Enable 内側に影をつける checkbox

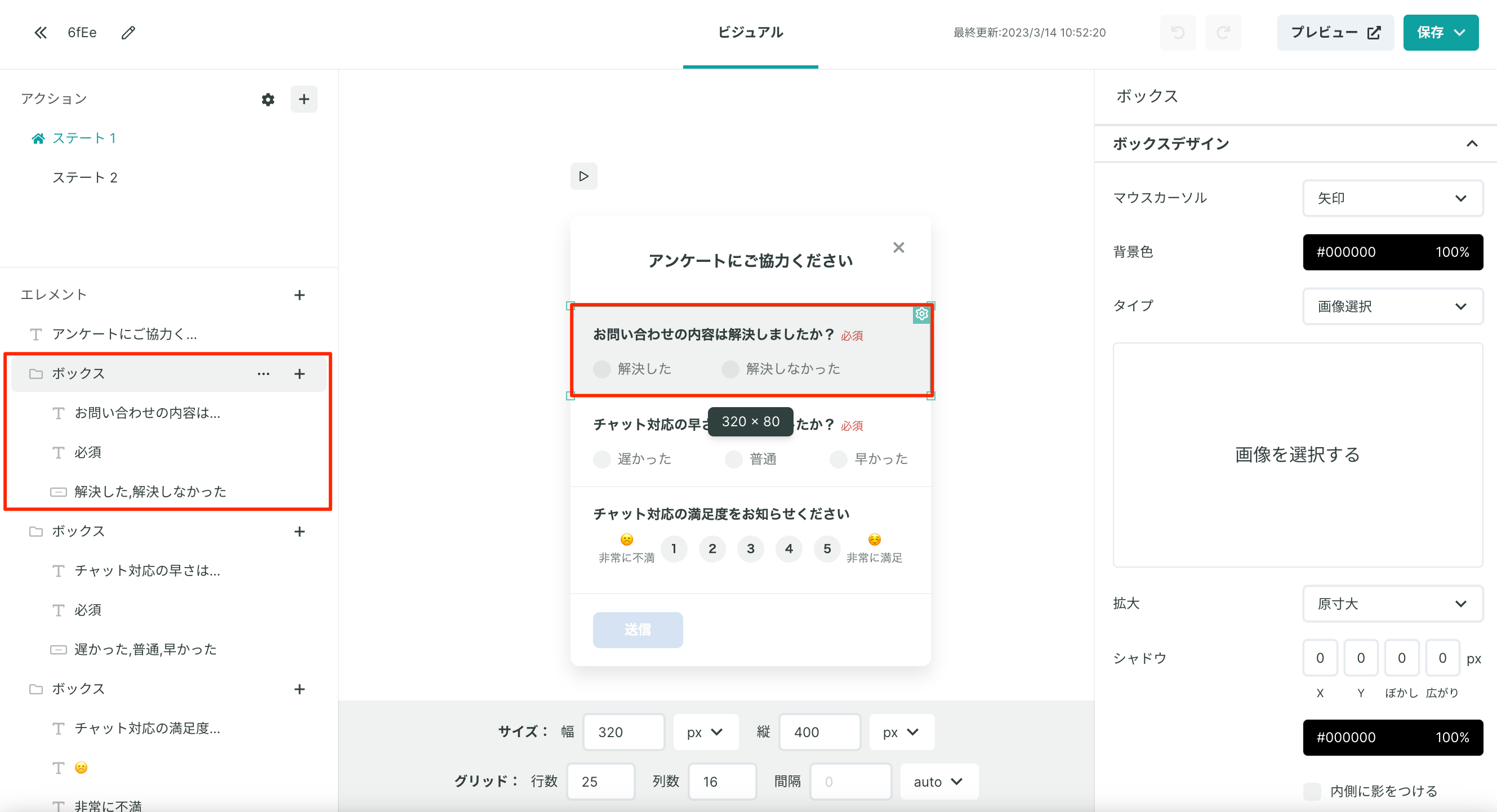click(x=1312, y=791)
